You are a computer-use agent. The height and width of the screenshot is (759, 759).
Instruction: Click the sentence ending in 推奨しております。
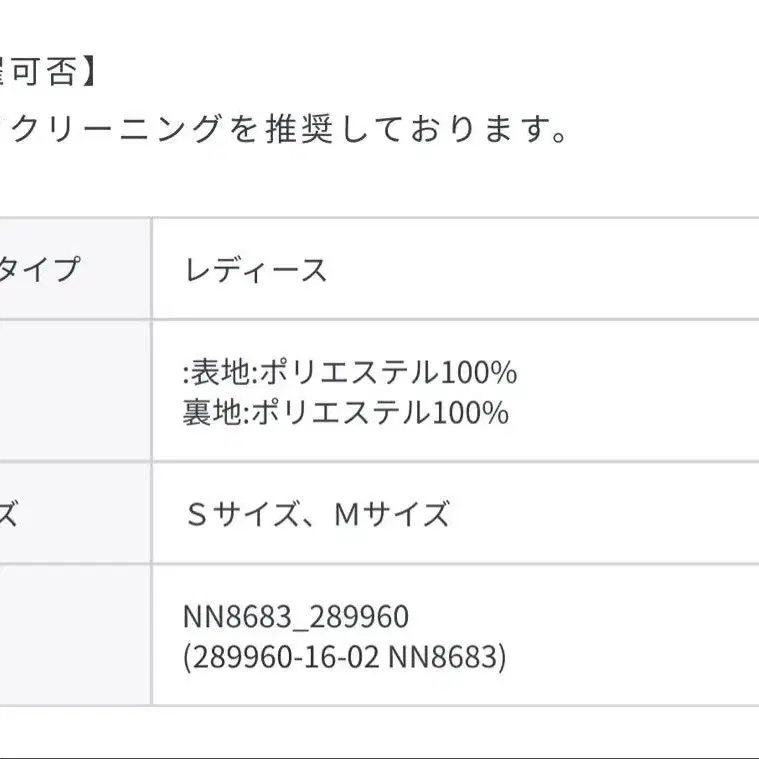(285, 130)
